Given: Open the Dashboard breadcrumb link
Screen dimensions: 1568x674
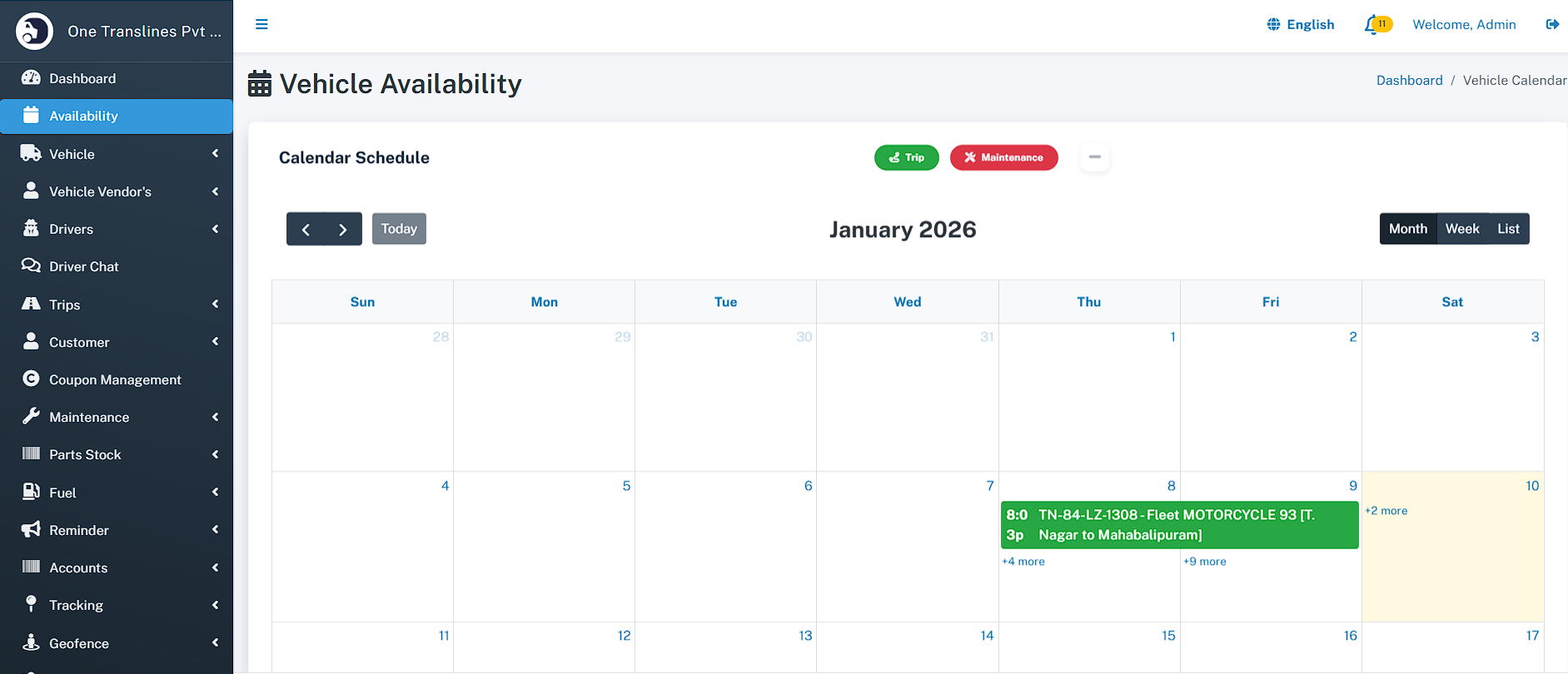Looking at the screenshot, I should click(x=1409, y=80).
